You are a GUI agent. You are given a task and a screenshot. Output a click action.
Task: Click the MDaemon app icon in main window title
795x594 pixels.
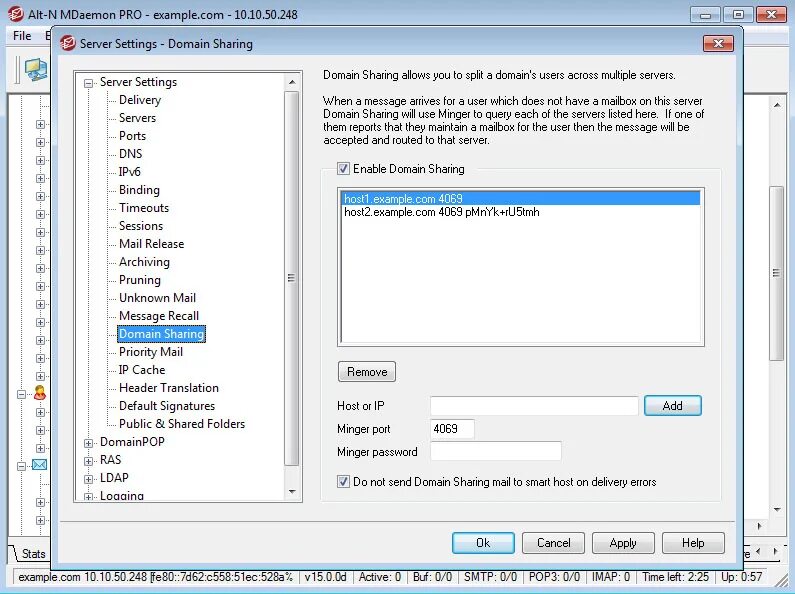tap(15, 14)
